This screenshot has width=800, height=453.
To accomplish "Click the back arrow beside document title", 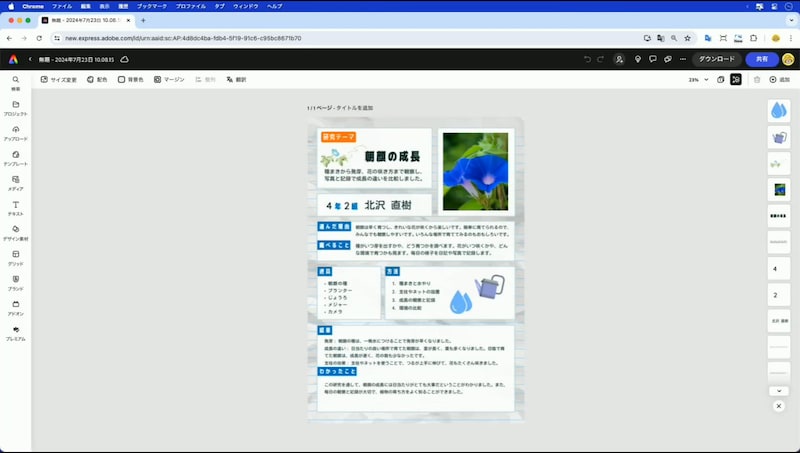I will click(x=30, y=59).
